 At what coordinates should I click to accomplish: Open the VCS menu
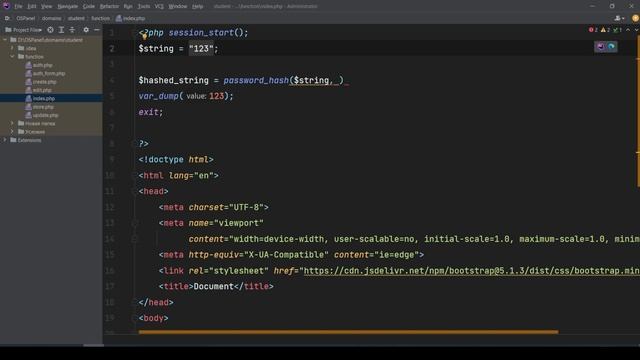159,7
